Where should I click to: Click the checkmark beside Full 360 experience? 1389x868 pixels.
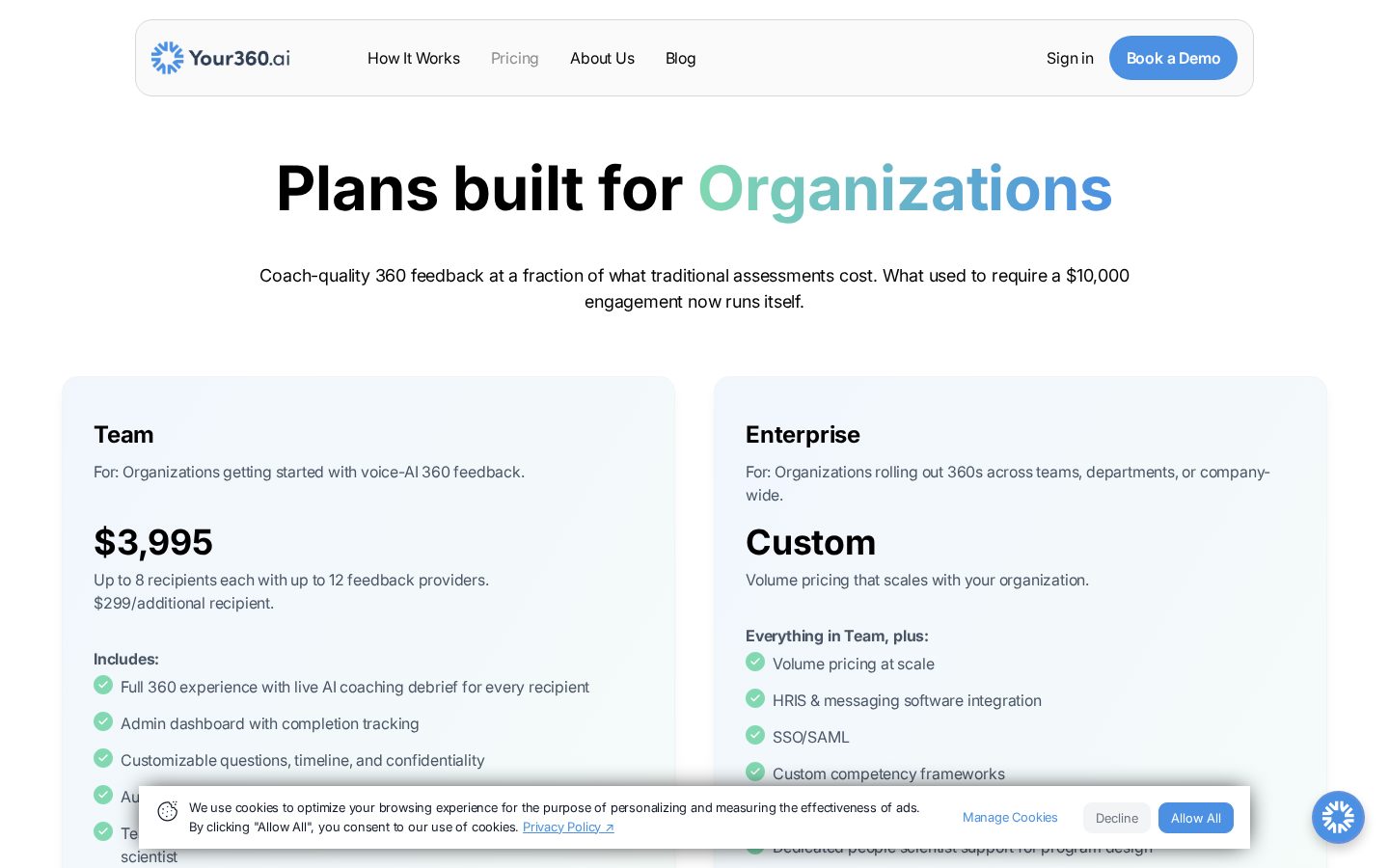[x=103, y=685]
